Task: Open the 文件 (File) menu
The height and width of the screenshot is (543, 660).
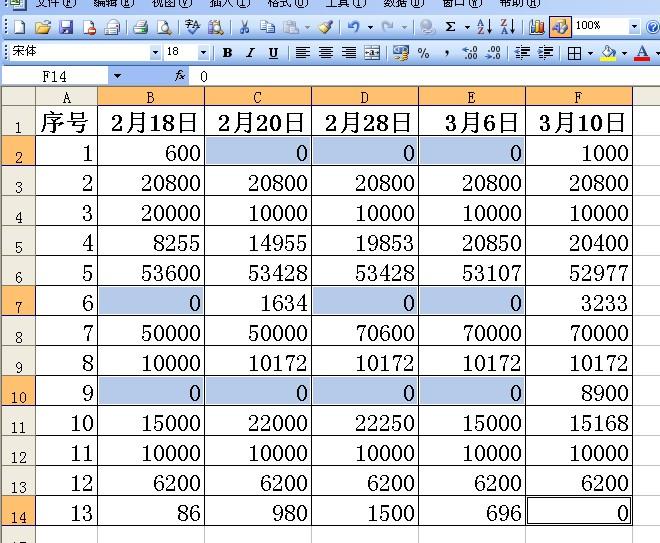Action: 56,3
